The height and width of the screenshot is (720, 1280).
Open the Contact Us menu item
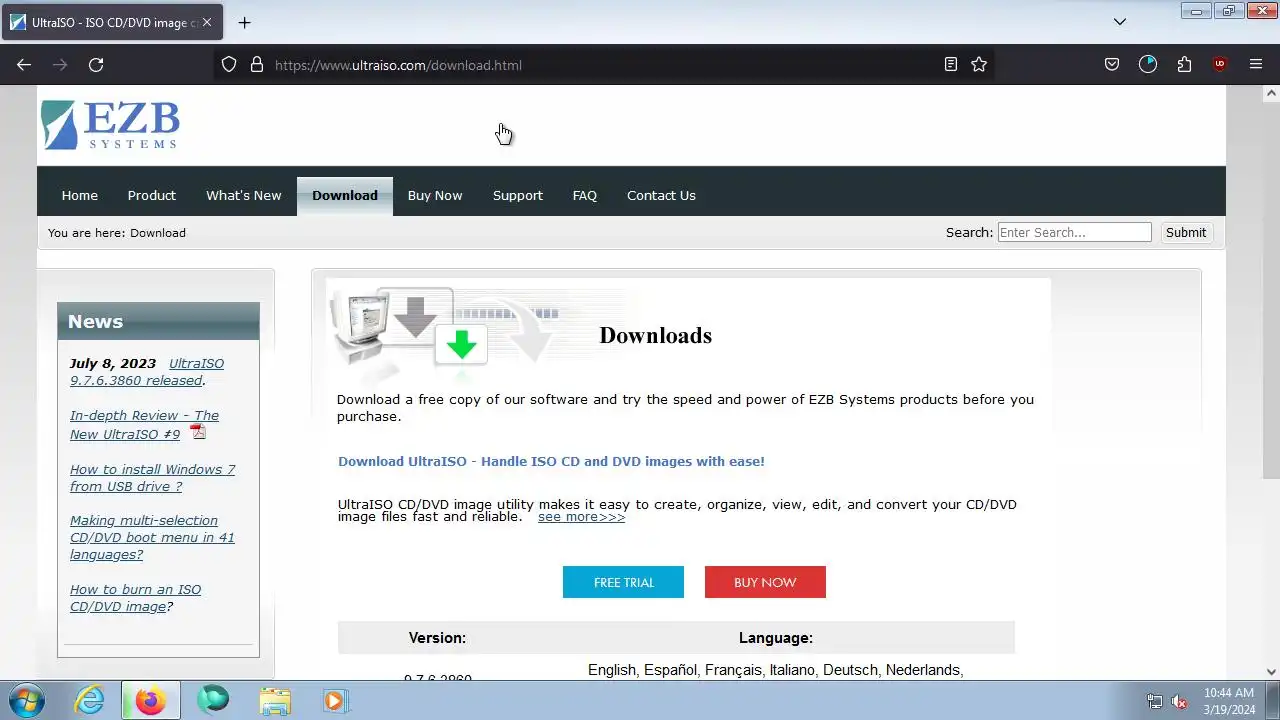[661, 195]
